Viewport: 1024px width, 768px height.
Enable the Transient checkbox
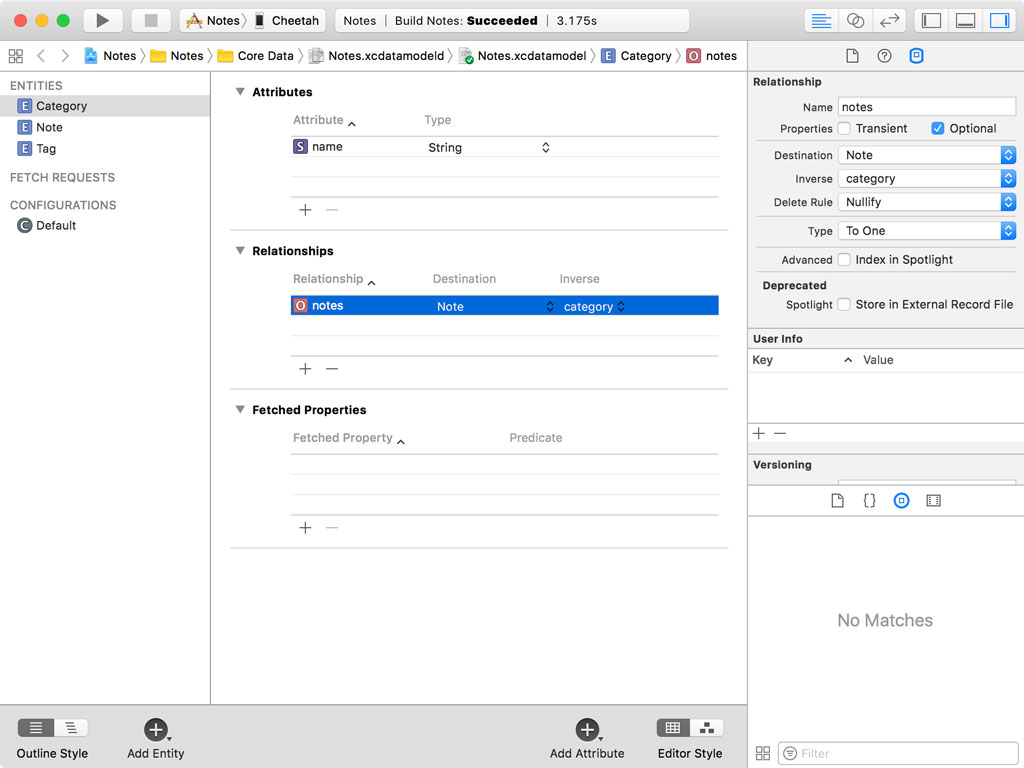click(x=845, y=128)
